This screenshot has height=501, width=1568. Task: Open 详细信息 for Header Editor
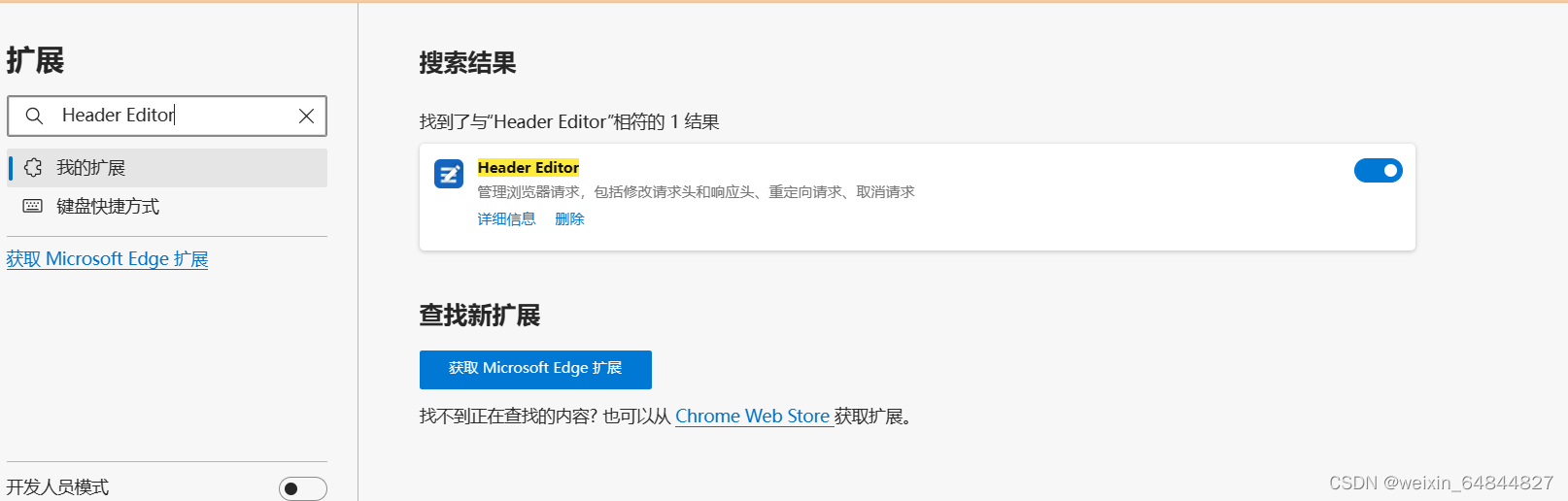(x=507, y=219)
